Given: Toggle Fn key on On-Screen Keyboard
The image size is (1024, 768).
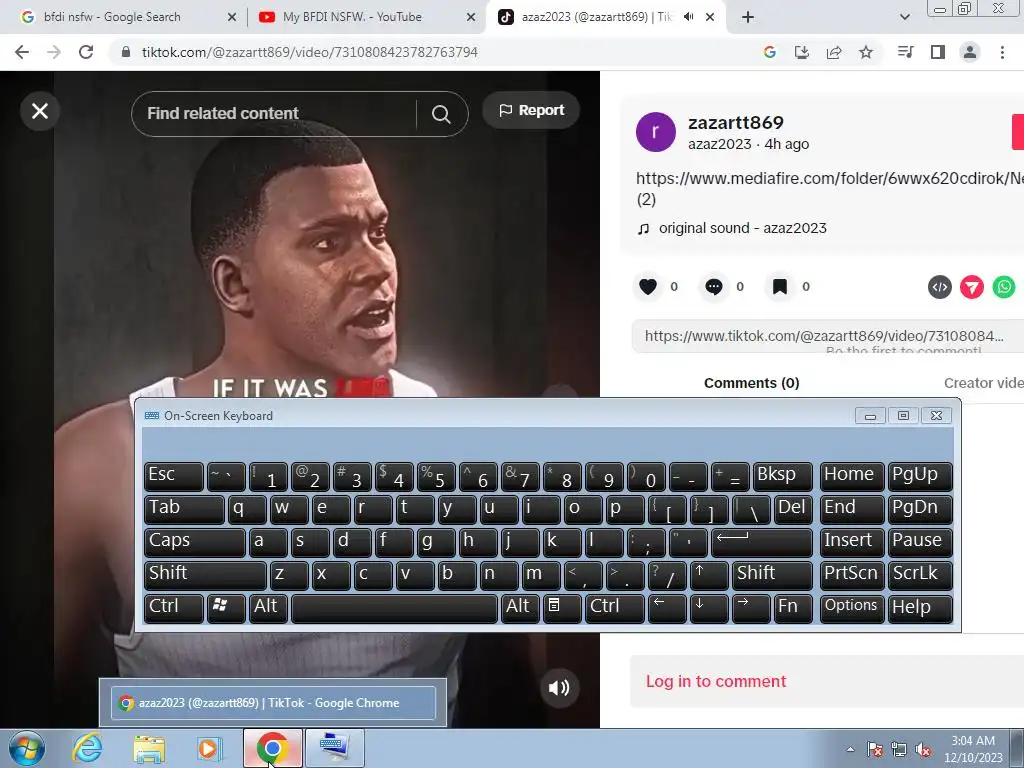Looking at the screenshot, I should tap(793, 608).
